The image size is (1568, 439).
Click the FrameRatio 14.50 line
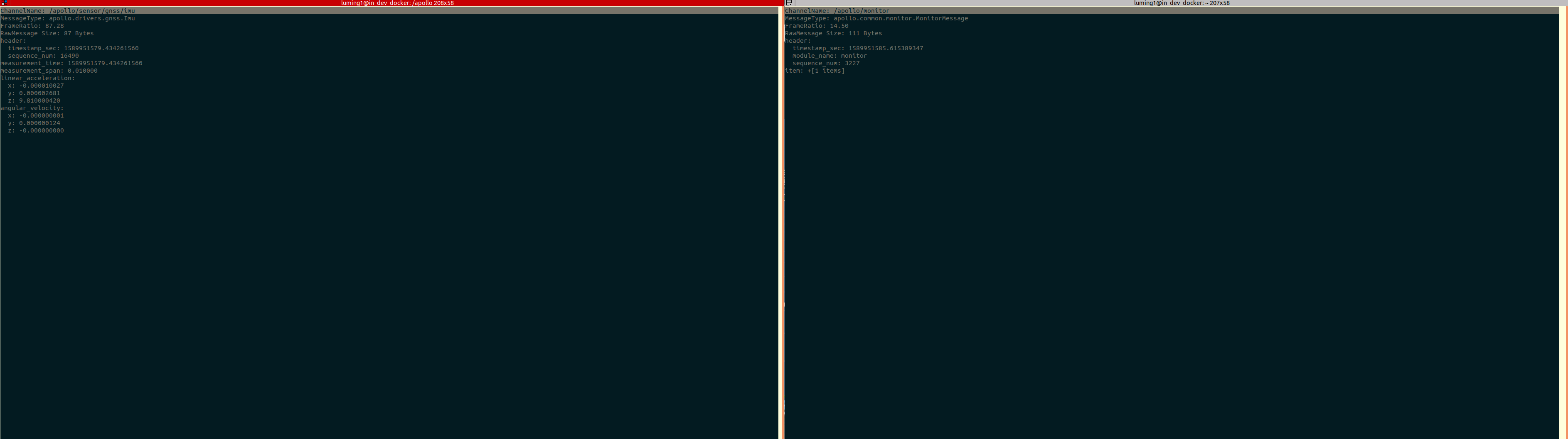(817, 26)
